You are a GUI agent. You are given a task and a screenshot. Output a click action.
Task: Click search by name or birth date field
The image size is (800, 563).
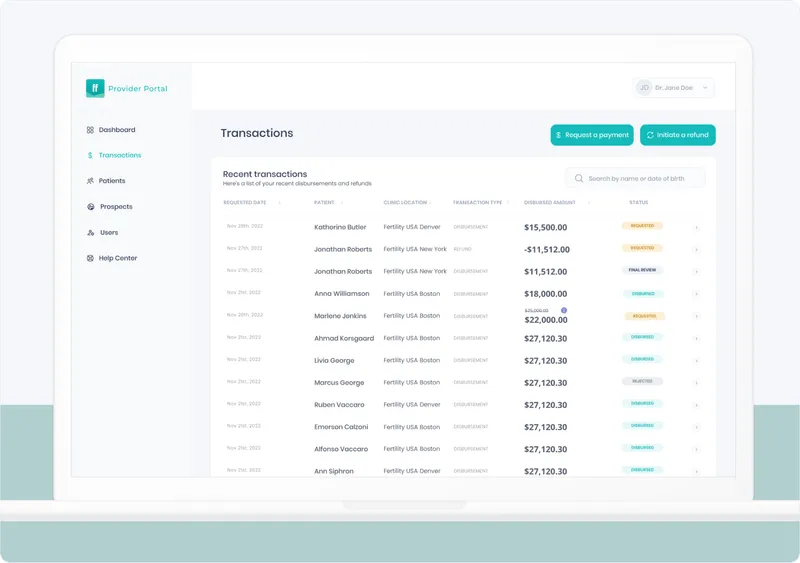coord(635,179)
